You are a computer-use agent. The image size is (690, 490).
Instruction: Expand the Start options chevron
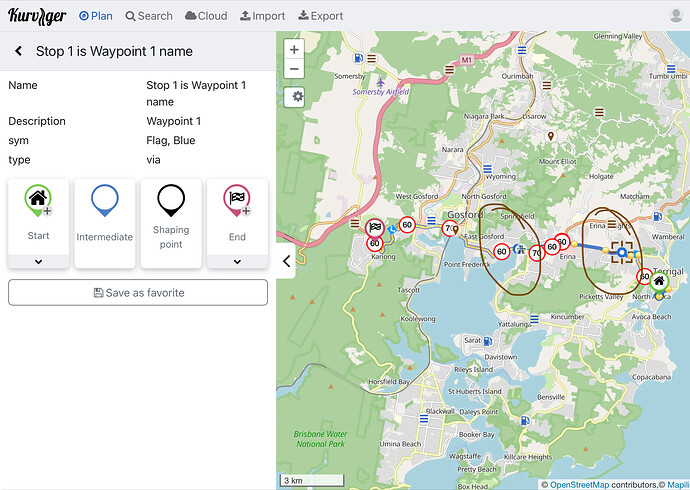tap(38, 261)
